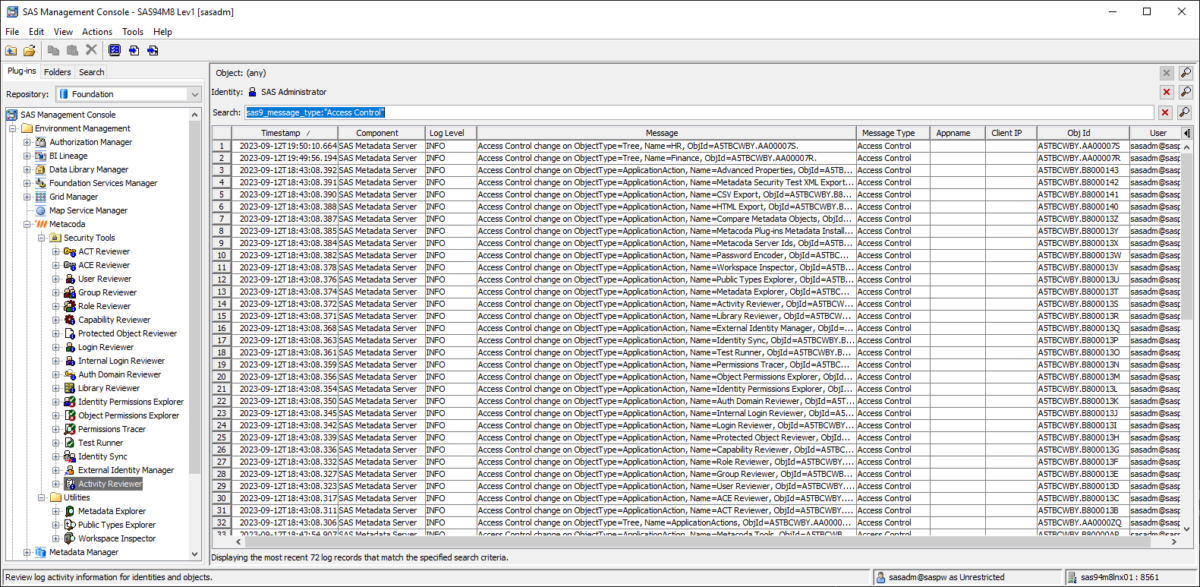The height and width of the screenshot is (587, 1200).
Task: Switch to the Folders tab
Action: pos(57,72)
